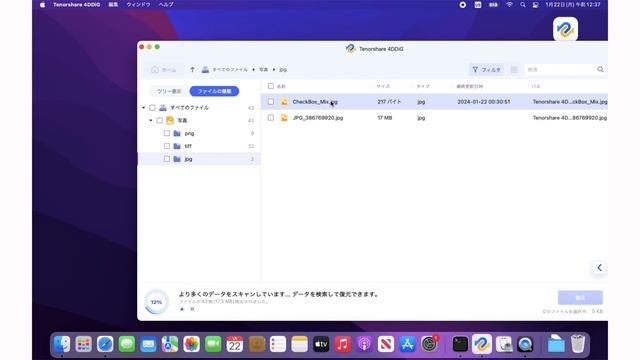Click the screen recording indicator in menu bar
Screen dimensions: 640x360
[462, 4]
